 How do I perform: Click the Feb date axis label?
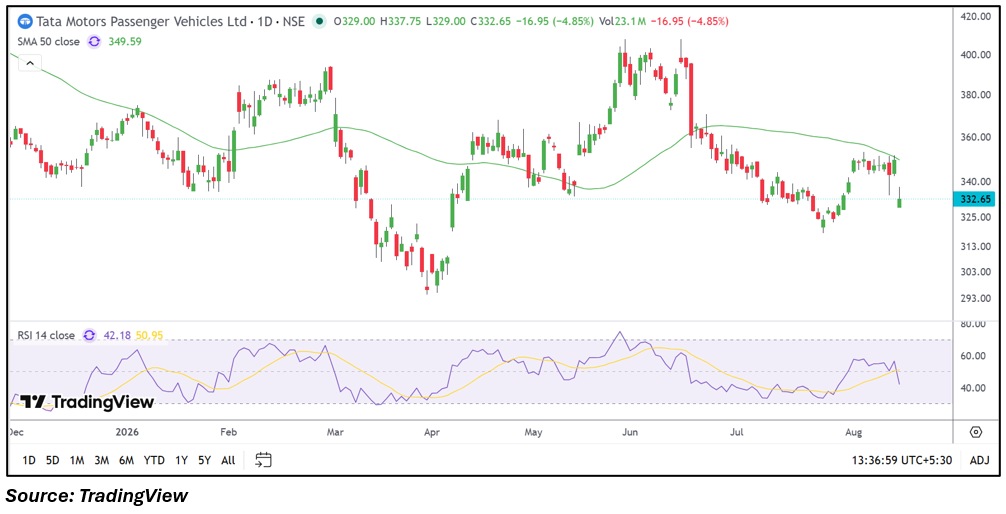pyautogui.click(x=228, y=431)
